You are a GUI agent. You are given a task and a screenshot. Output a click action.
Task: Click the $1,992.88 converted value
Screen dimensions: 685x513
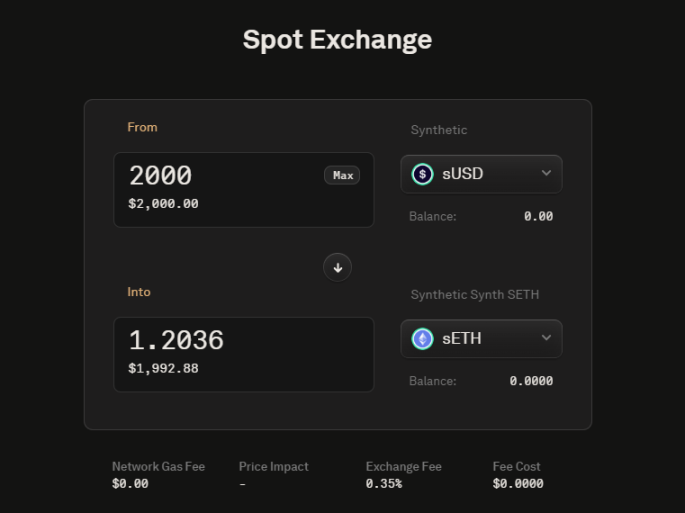(163, 368)
